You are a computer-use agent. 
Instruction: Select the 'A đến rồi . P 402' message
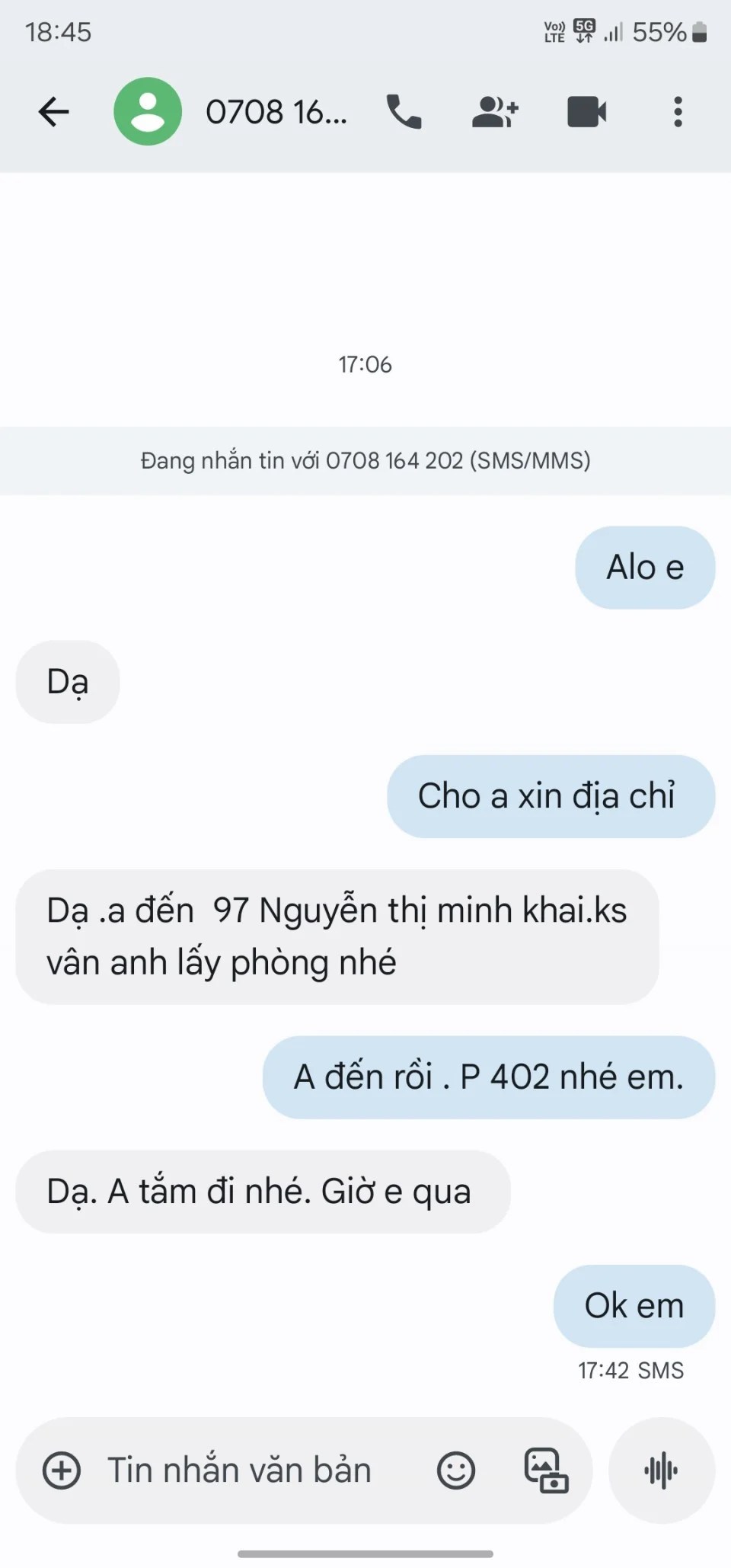click(489, 1077)
